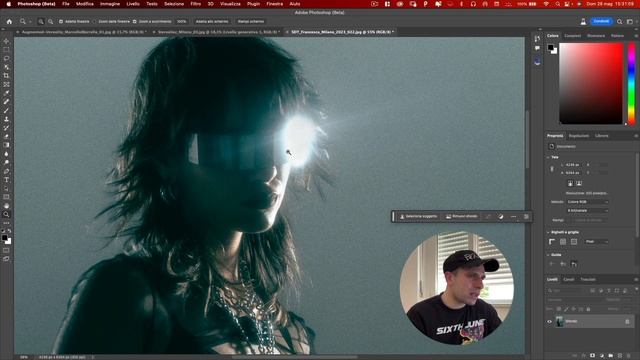Select the Horizontal Type tool
640x360 pixels.
tap(6, 180)
